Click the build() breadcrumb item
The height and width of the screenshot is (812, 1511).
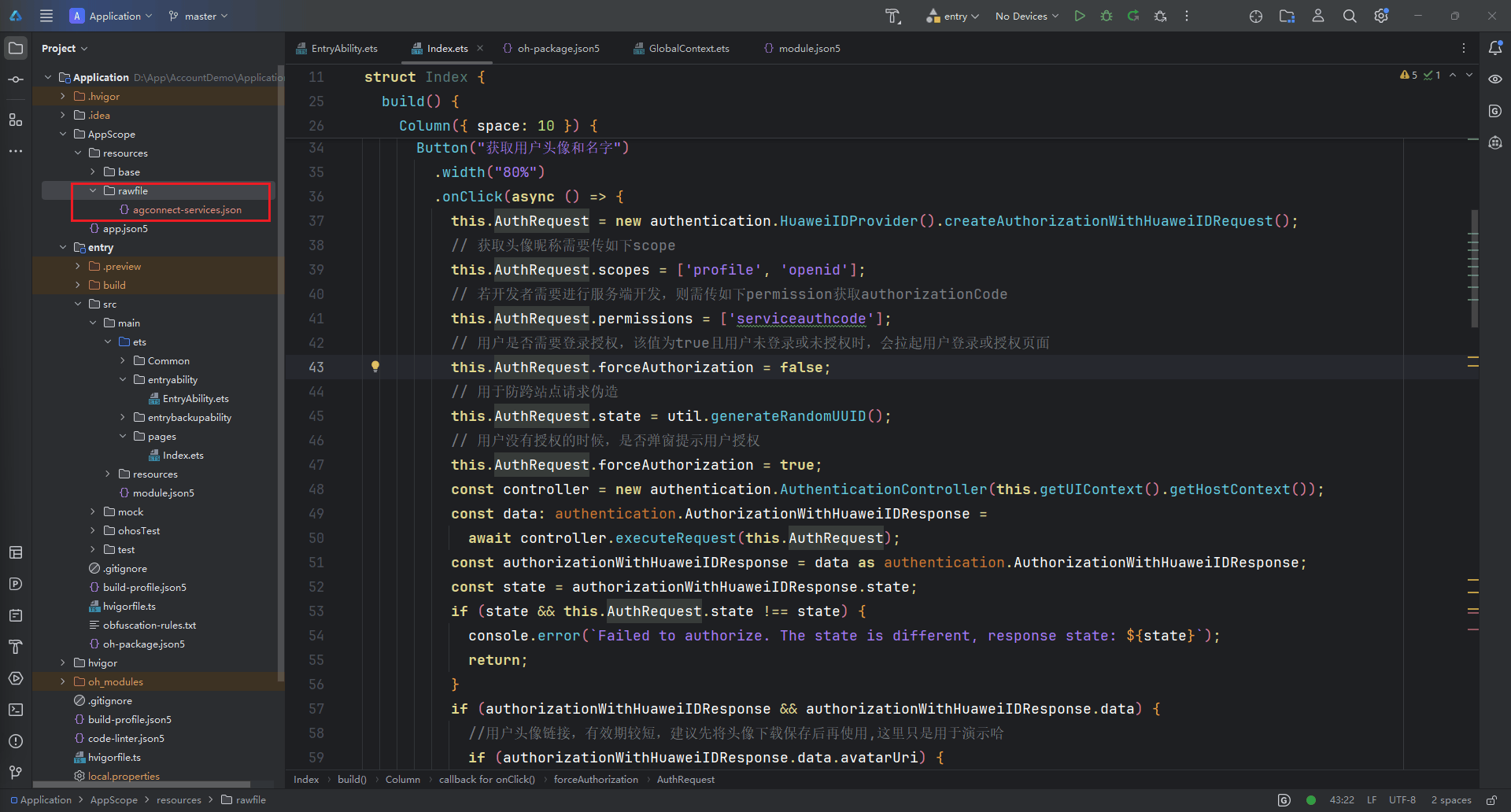coord(352,780)
